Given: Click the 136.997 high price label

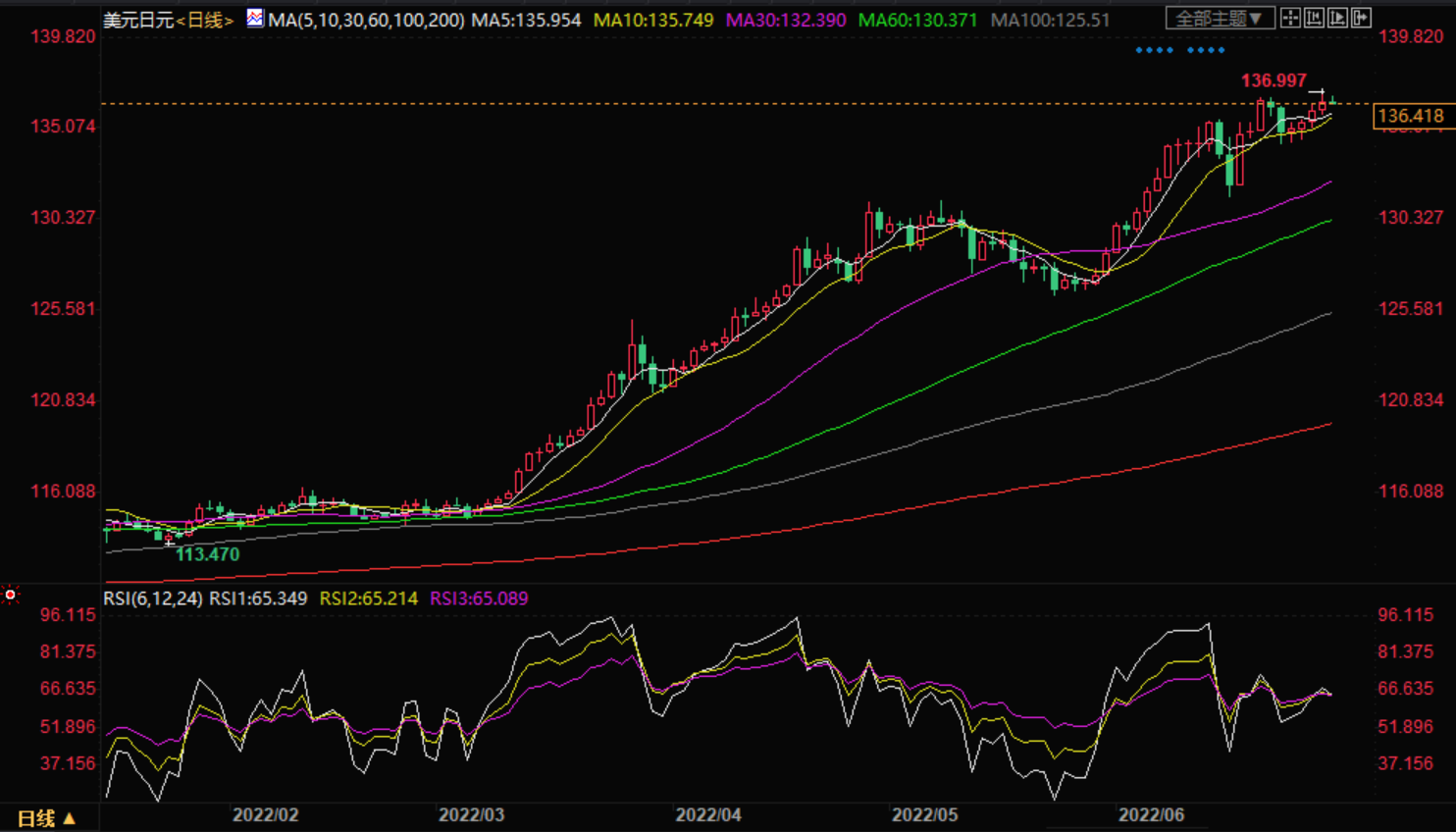Looking at the screenshot, I should [x=1274, y=80].
